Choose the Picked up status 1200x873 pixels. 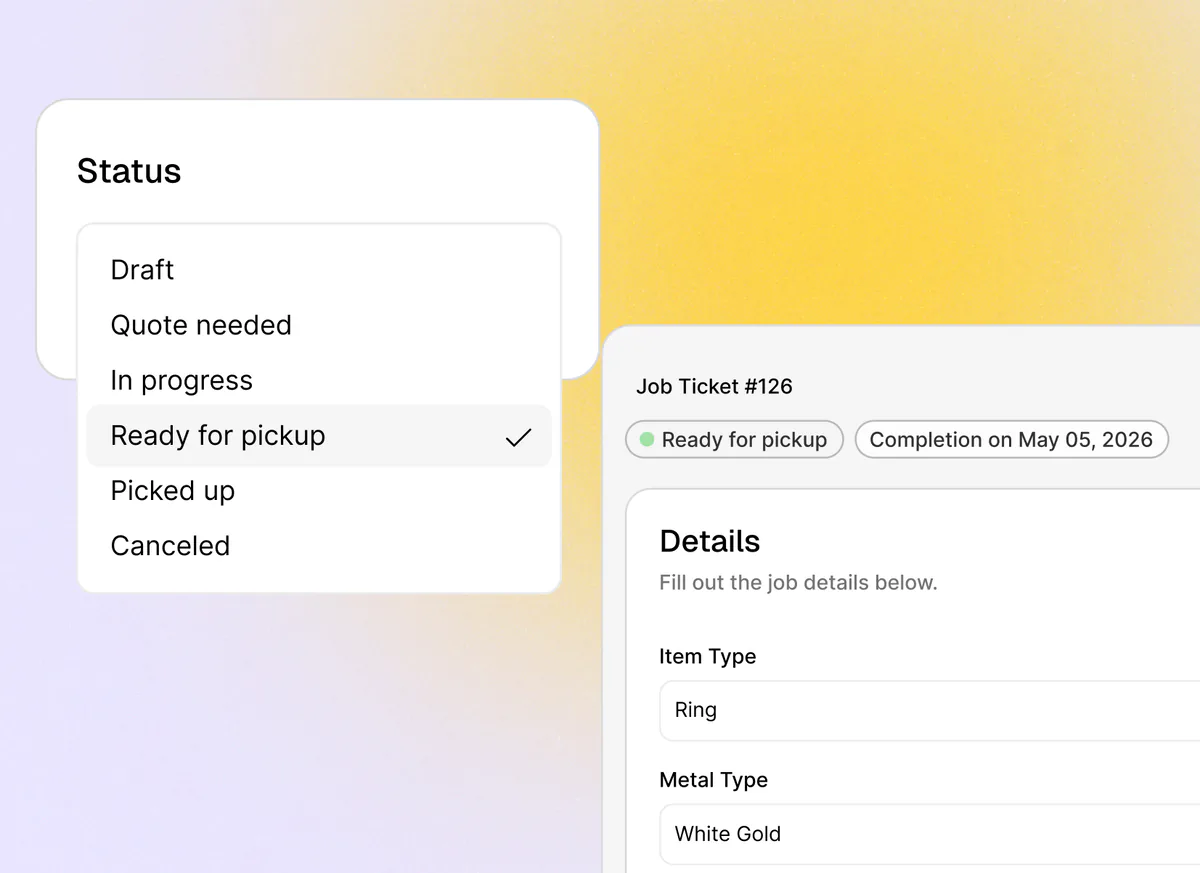318,491
